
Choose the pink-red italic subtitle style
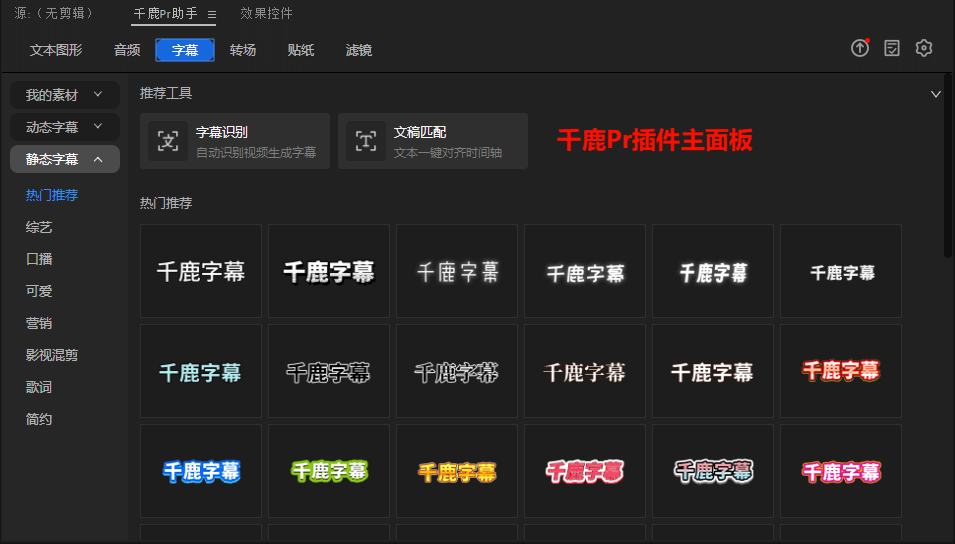tap(585, 471)
